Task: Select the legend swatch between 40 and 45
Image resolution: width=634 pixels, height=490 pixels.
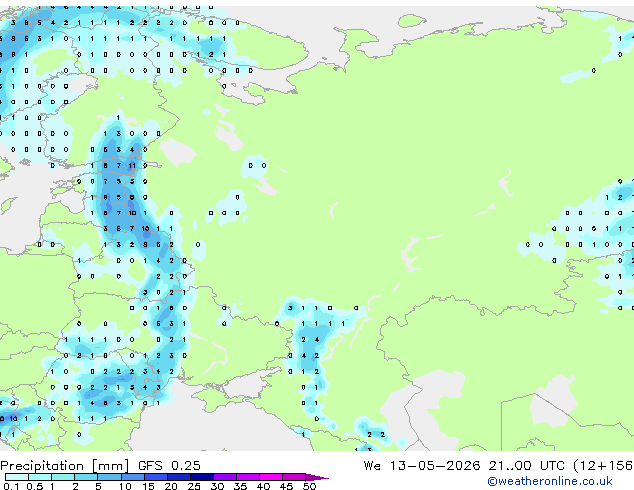Action: [x=271, y=477]
